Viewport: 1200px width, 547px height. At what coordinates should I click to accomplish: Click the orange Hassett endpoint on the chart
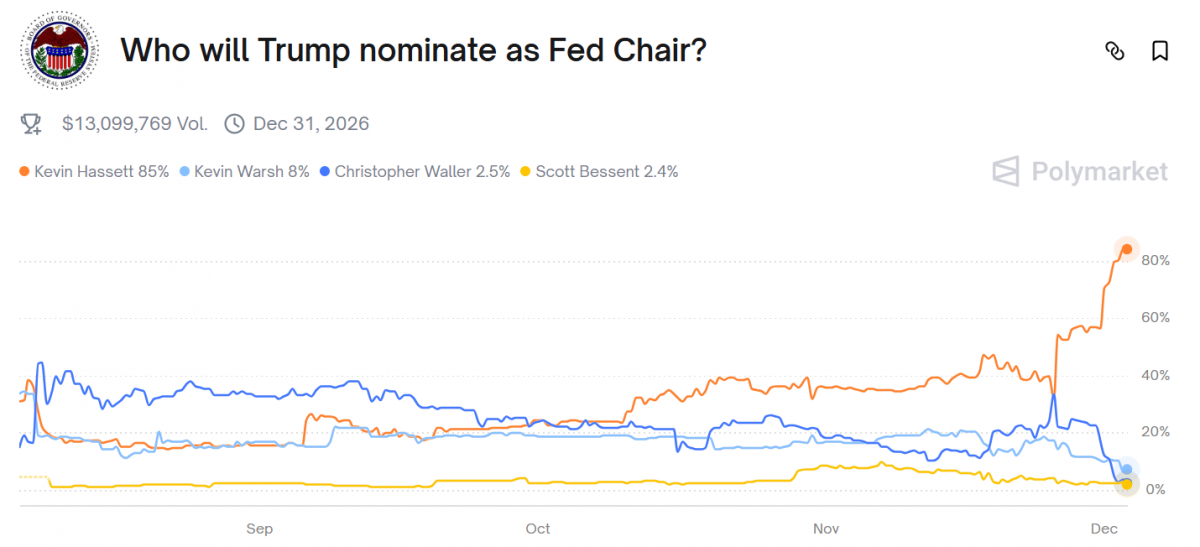coord(1126,249)
